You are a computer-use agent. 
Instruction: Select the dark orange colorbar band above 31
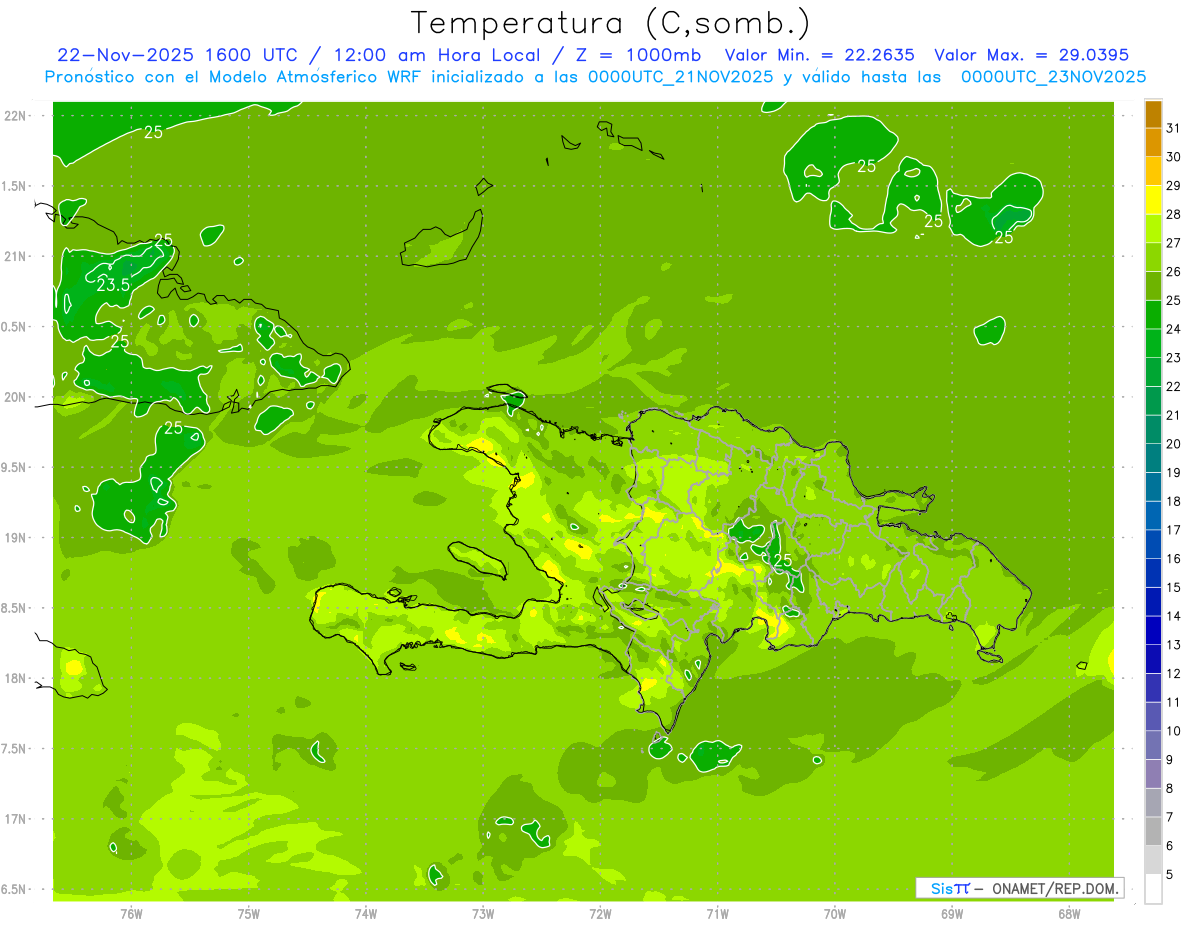coord(1153,114)
